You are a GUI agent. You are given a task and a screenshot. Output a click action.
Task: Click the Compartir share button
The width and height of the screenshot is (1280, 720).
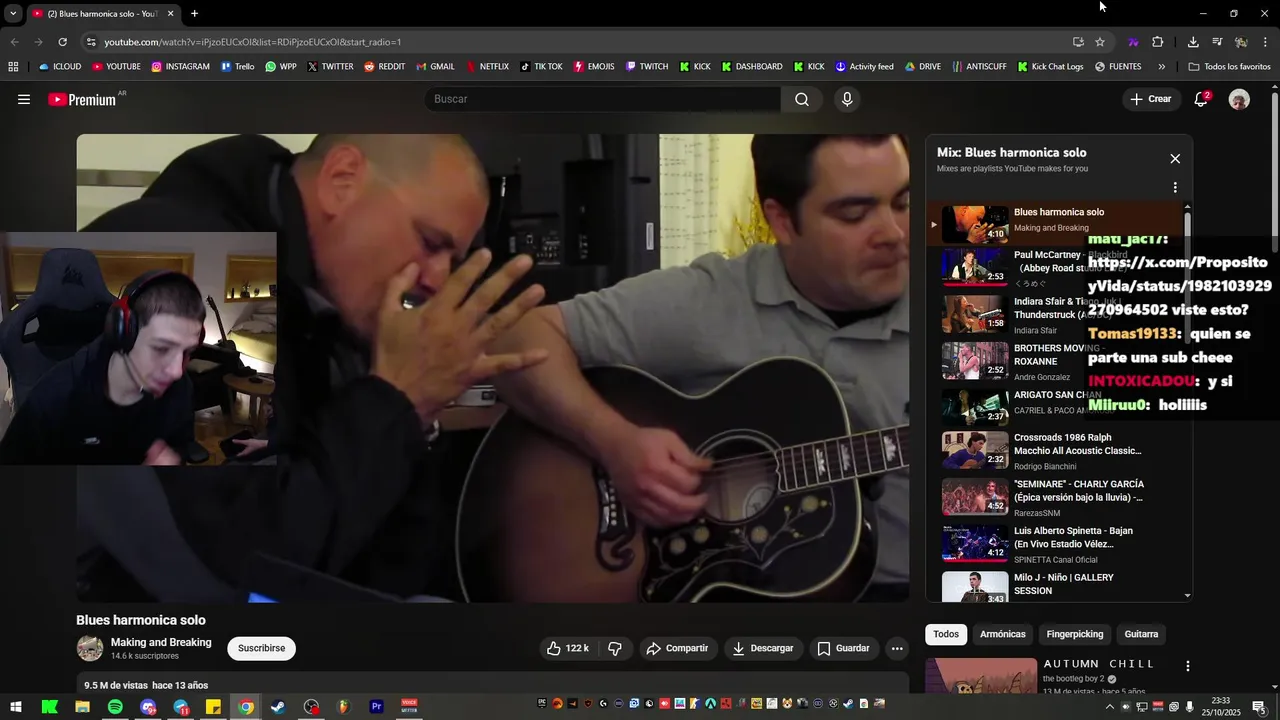coord(678,648)
